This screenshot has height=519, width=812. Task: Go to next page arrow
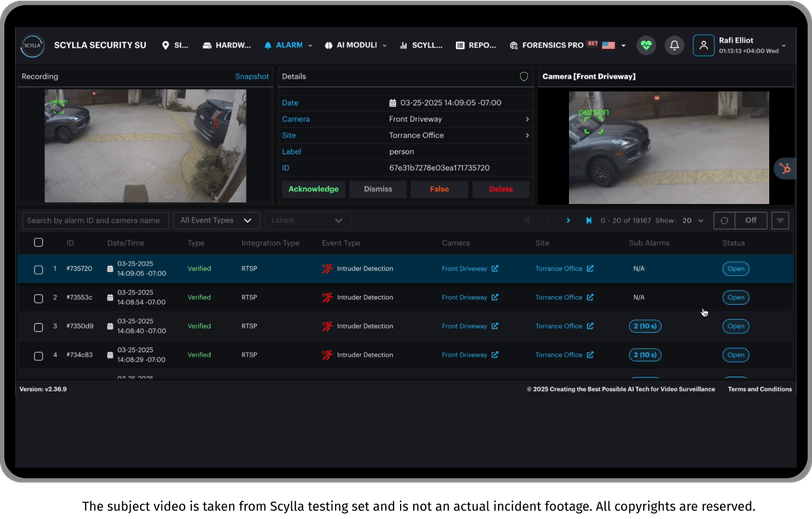pyautogui.click(x=568, y=221)
